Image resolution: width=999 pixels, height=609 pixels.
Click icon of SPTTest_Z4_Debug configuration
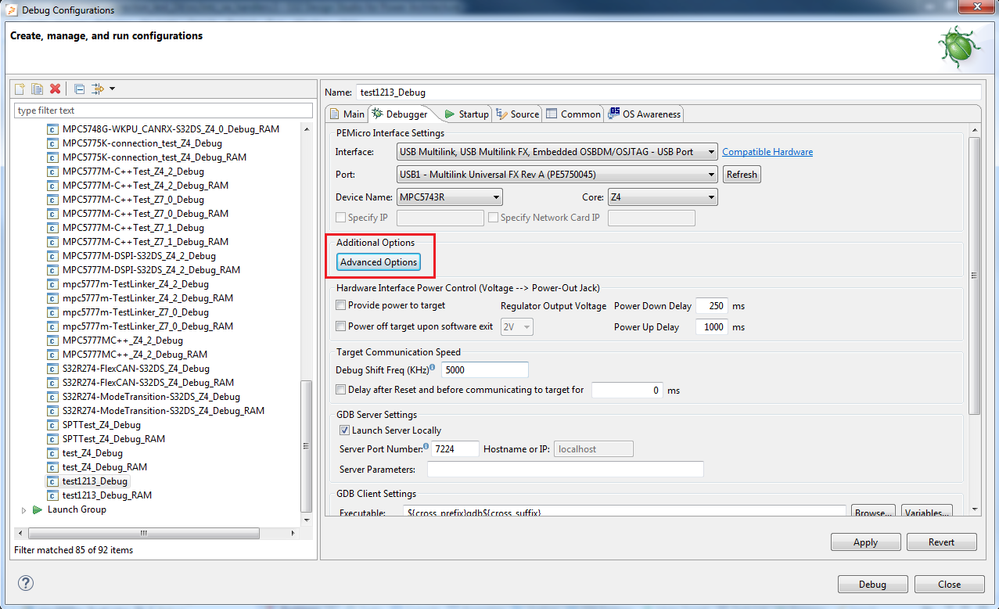coord(53,425)
